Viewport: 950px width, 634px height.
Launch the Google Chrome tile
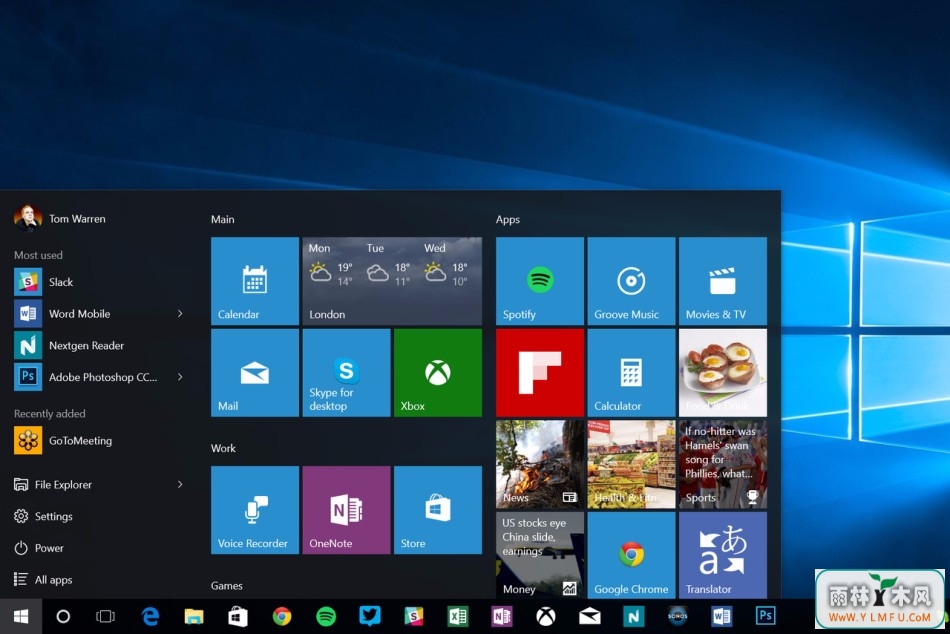click(631, 555)
